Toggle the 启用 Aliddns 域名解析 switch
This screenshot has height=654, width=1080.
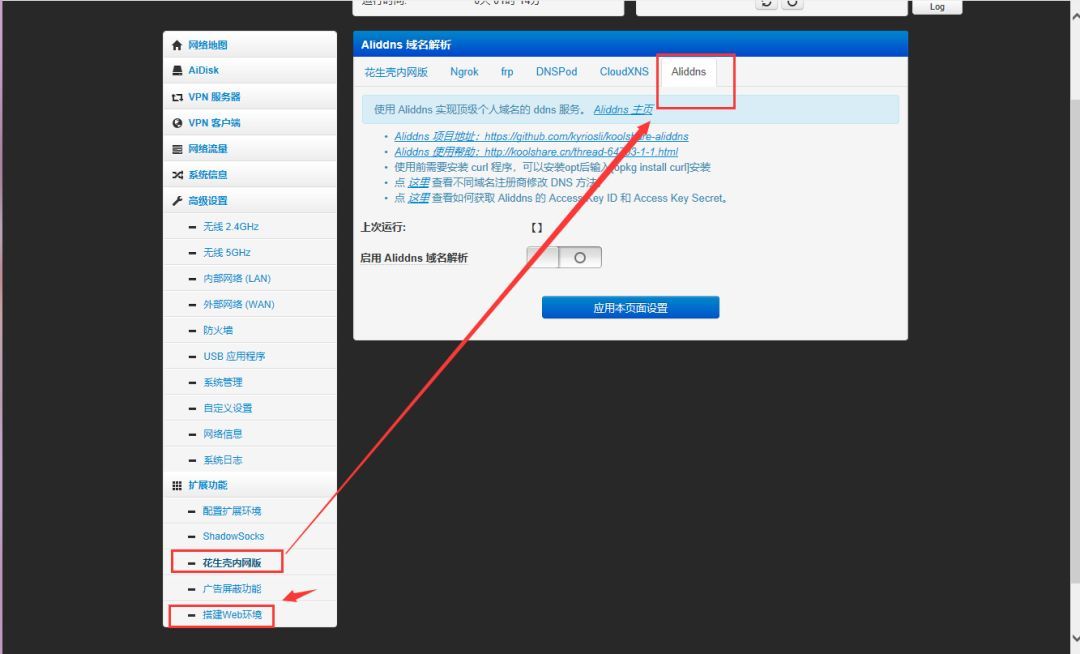(564, 257)
